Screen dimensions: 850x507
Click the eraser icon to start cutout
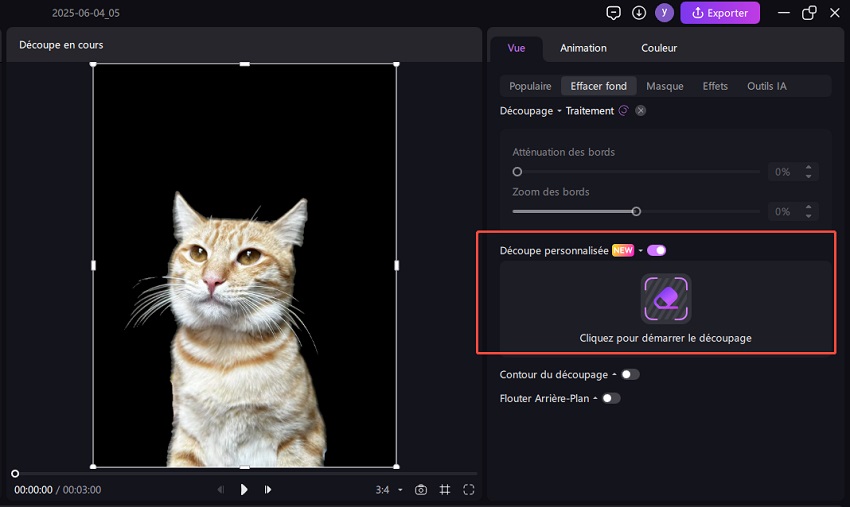pyautogui.click(x=666, y=299)
